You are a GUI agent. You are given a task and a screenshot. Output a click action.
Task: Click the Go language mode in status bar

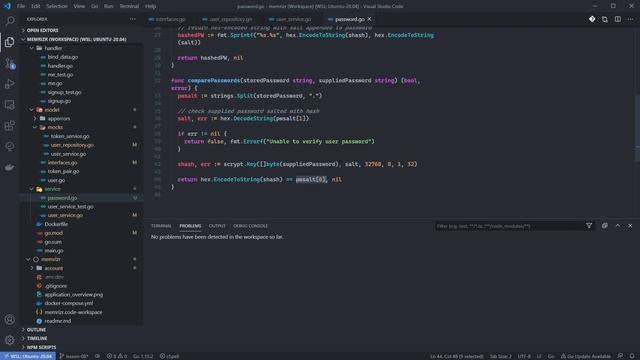point(551,356)
